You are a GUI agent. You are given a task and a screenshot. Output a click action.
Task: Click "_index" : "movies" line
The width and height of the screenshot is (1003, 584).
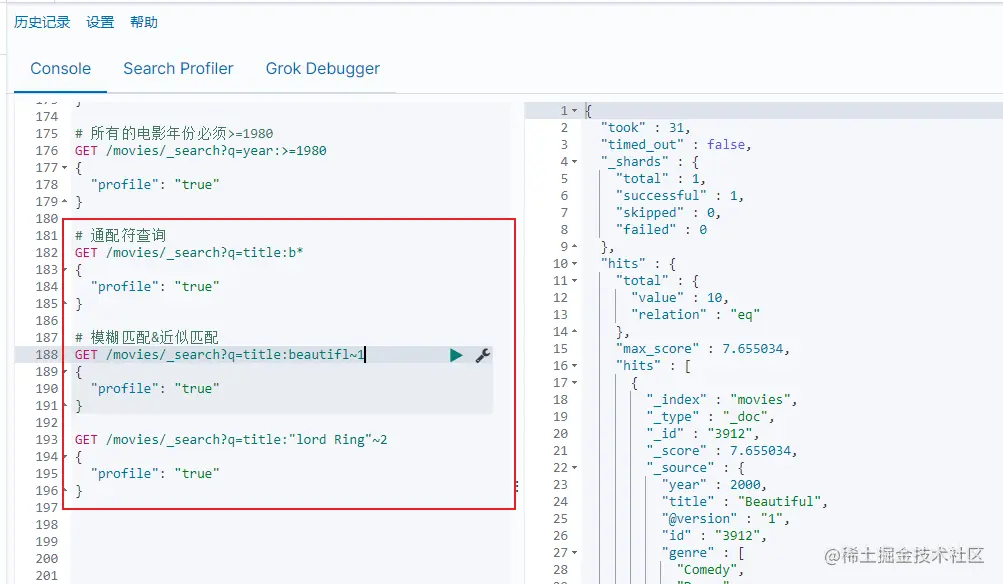coord(722,400)
